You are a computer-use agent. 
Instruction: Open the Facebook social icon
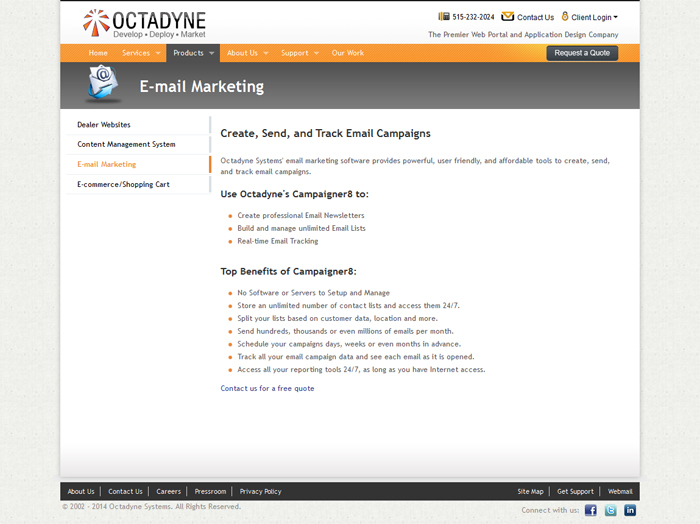[591, 510]
